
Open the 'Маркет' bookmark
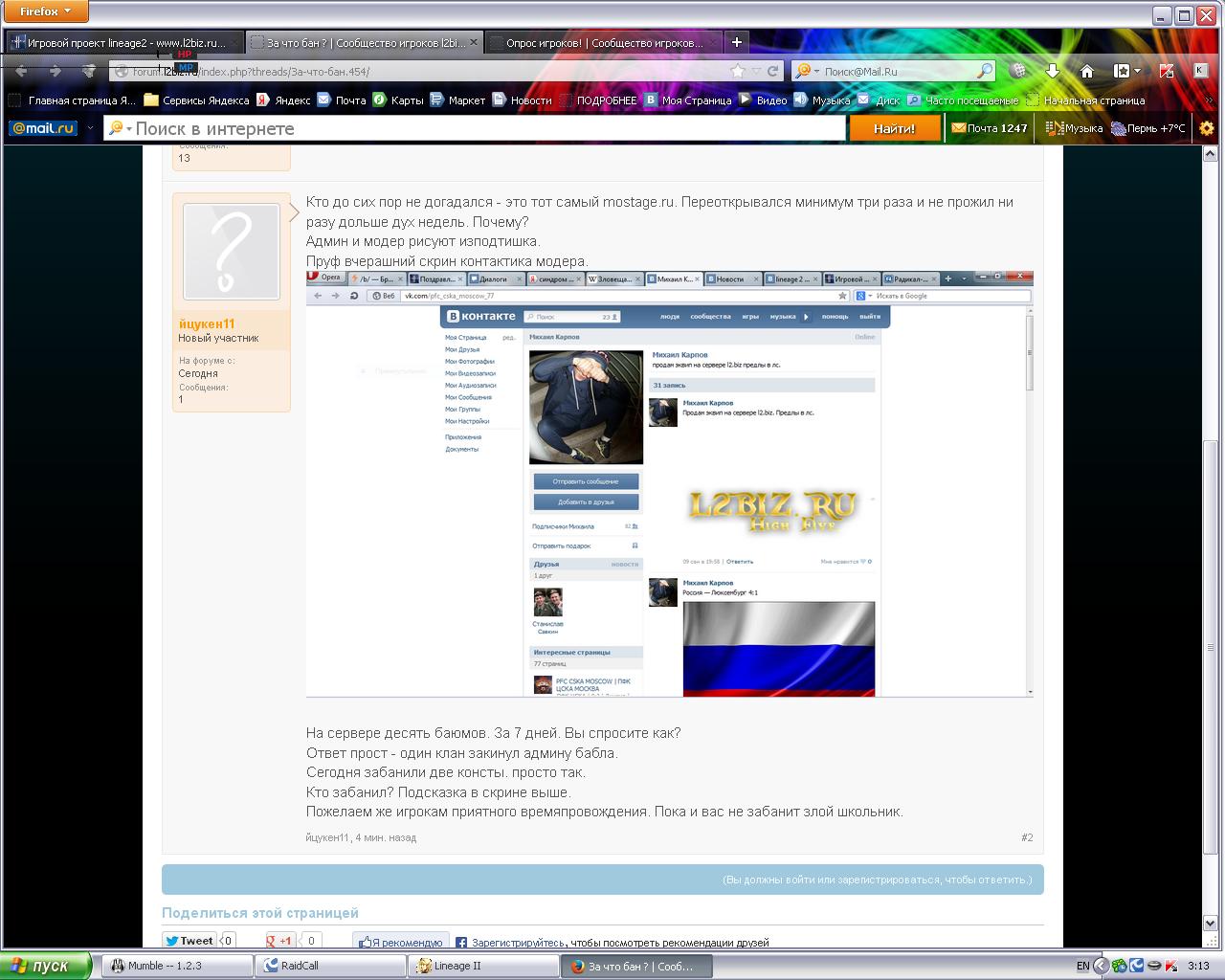tap(457, 100)
